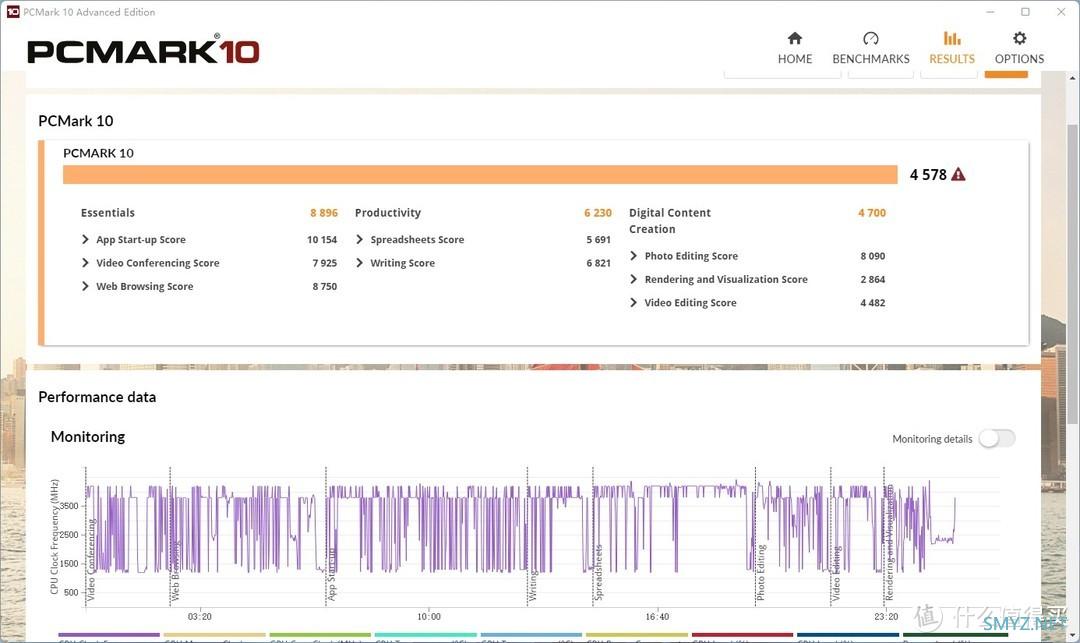Click the vertical scrollbar on the right

(1073, 275)
